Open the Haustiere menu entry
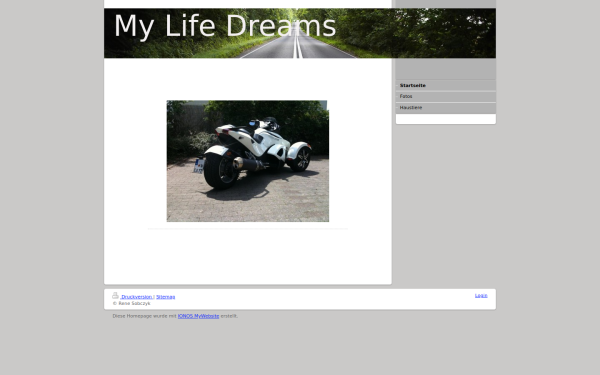Viewport: 600px width, 375px height. pos(445,108)
